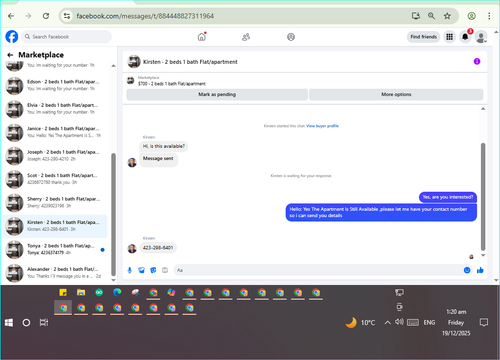Click the GIF icon

(x=165, y=270)
